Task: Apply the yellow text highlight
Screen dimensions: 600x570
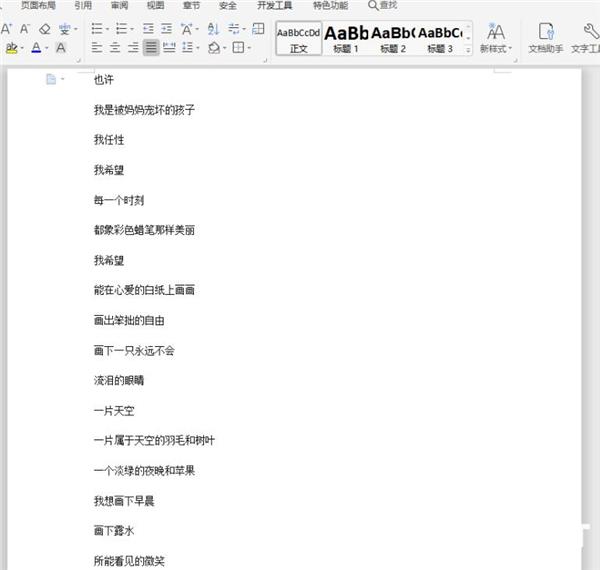Action: [x=12, y=48]
